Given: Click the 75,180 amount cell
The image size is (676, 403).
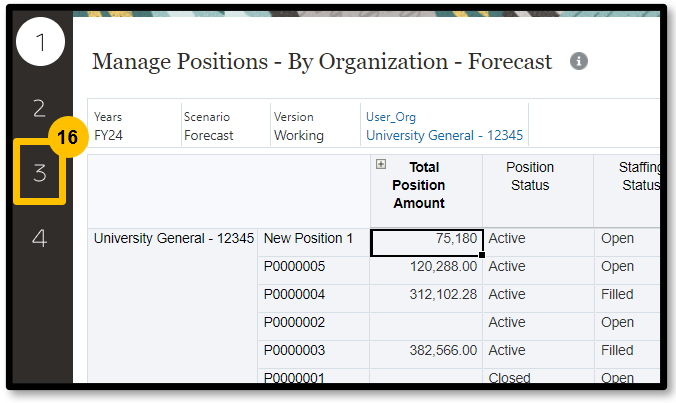Looking at the screenshot, I should (427, 240).
